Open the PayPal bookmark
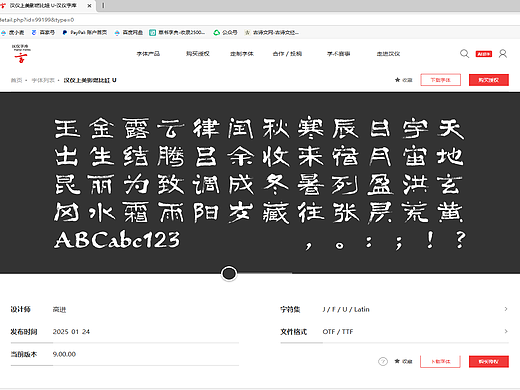This screenshot has width=520, height=390. pos(85,32)
